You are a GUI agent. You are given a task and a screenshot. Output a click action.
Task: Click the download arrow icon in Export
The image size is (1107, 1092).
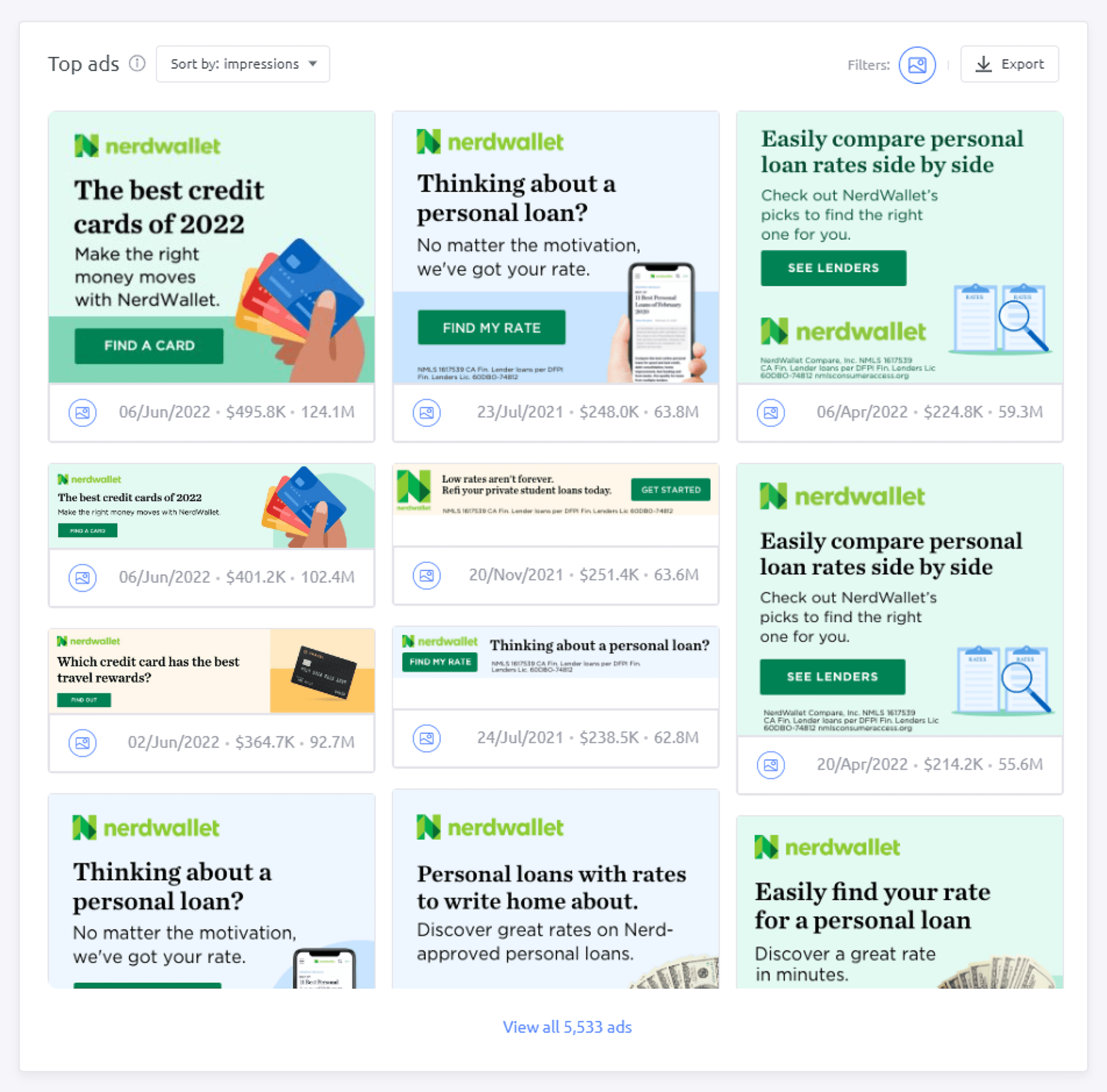[x=983, y=64]
